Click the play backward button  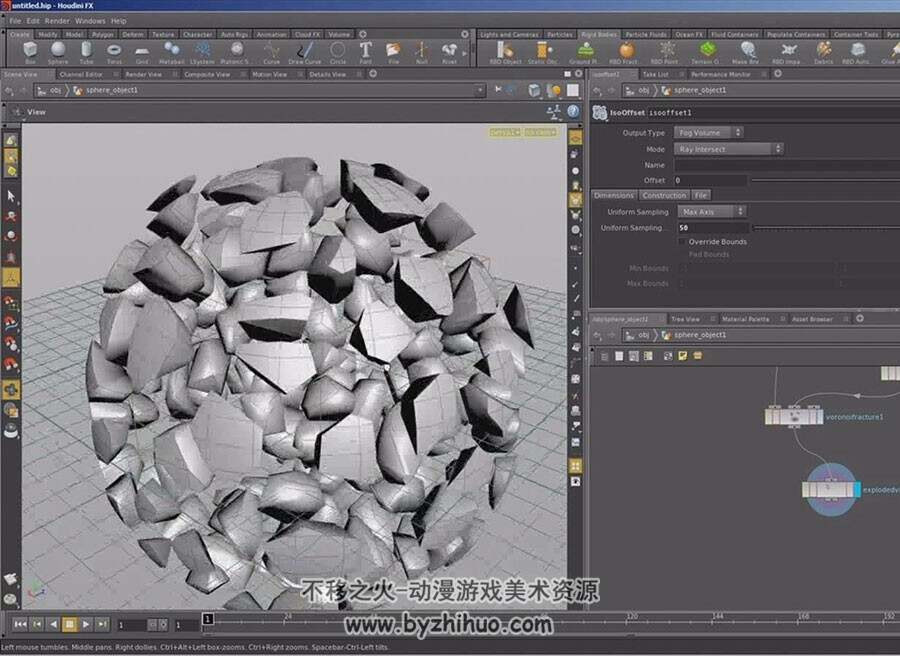[53, 624]
